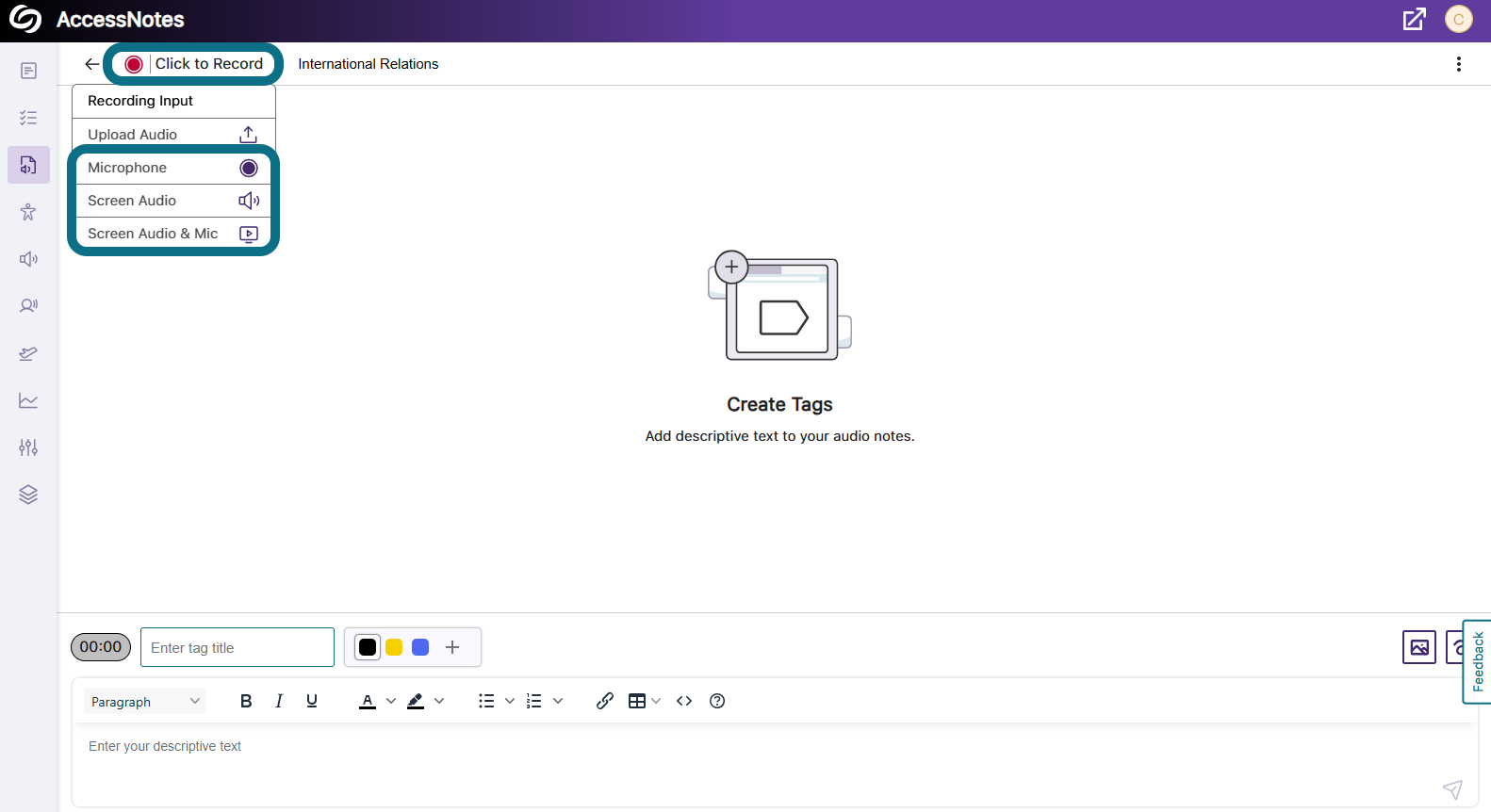This screenshot has width=1491, height=812.
Task: Expand the numbered list style dropdown
Action: point(558,701)
